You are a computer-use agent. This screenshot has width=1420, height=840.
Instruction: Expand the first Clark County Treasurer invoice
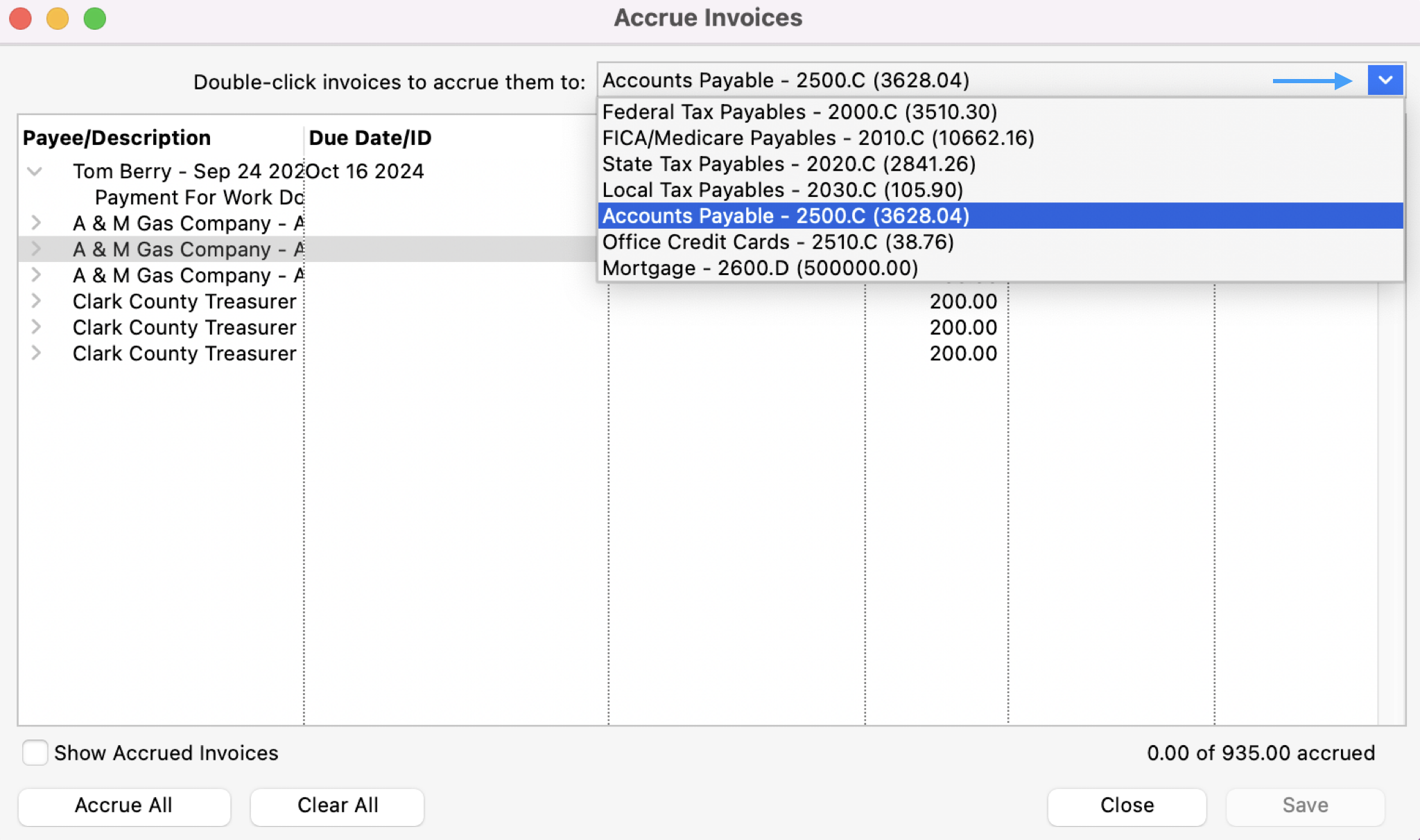(x=36, y=301)
